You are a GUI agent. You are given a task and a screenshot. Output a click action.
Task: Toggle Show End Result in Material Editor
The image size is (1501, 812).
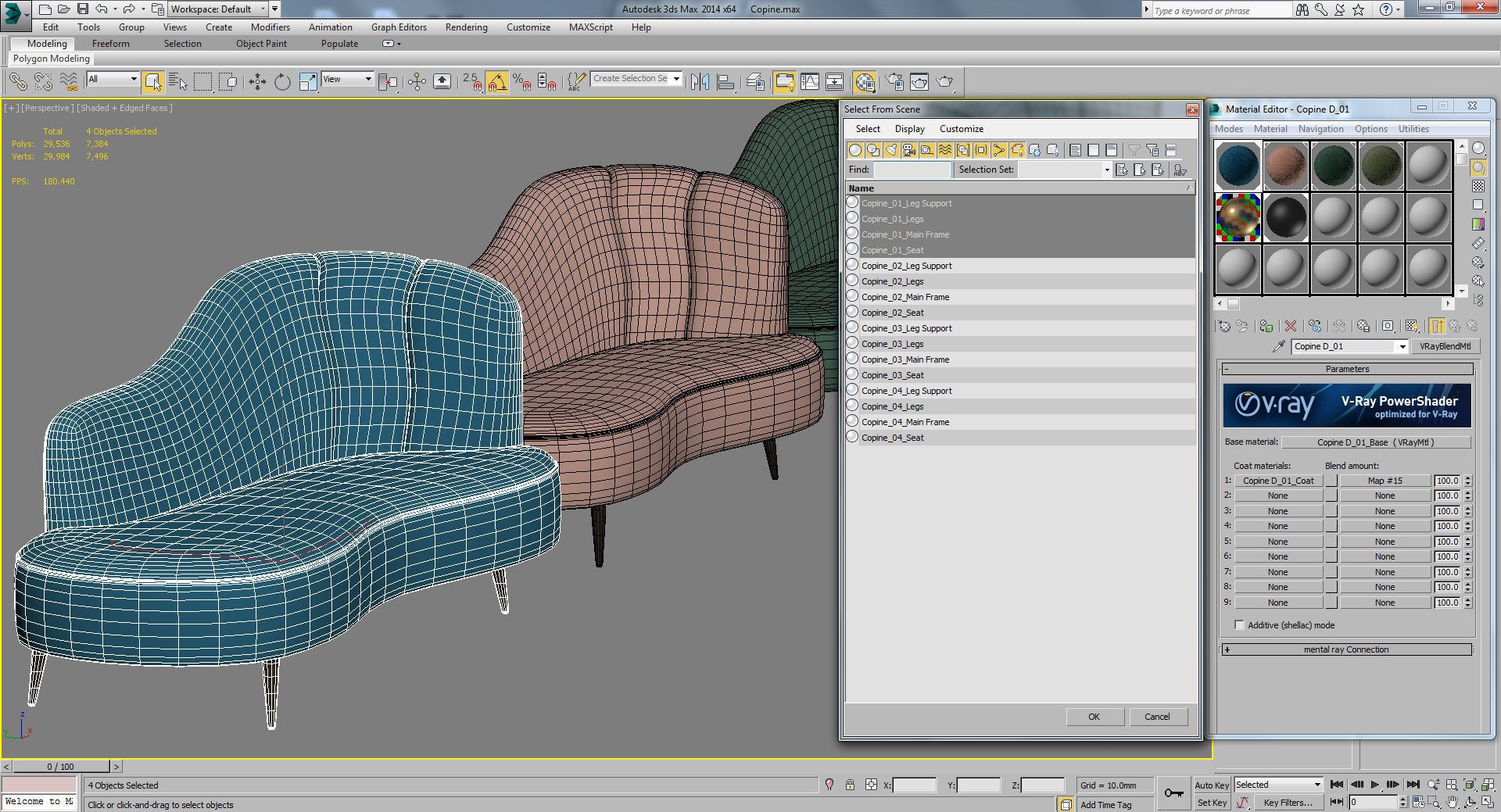[x=1437, y=326]
